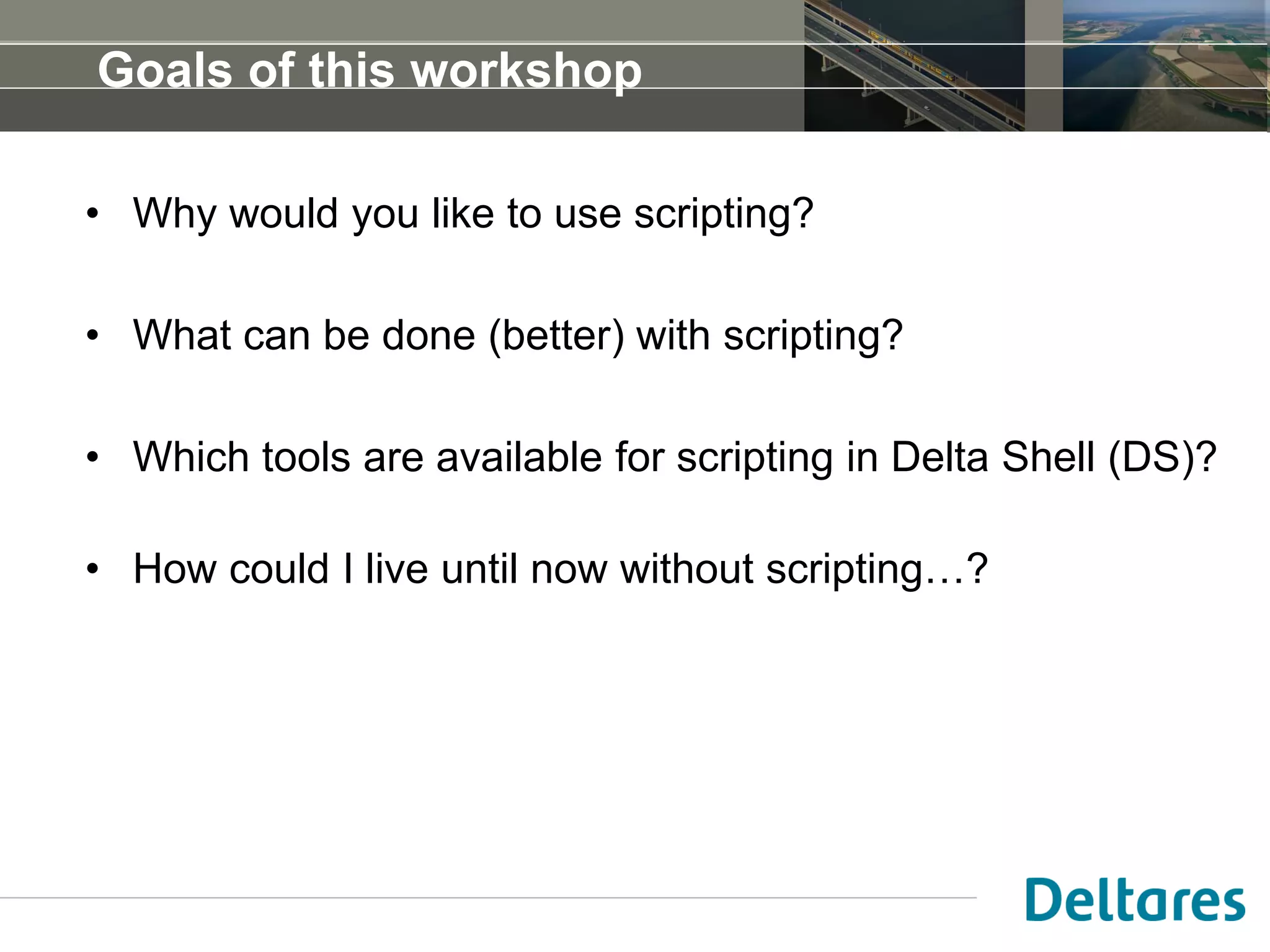Click the bridge photo in the header
Image resolution: width=1270 pixels, height=952 pixels.
[x=913, y=65]
